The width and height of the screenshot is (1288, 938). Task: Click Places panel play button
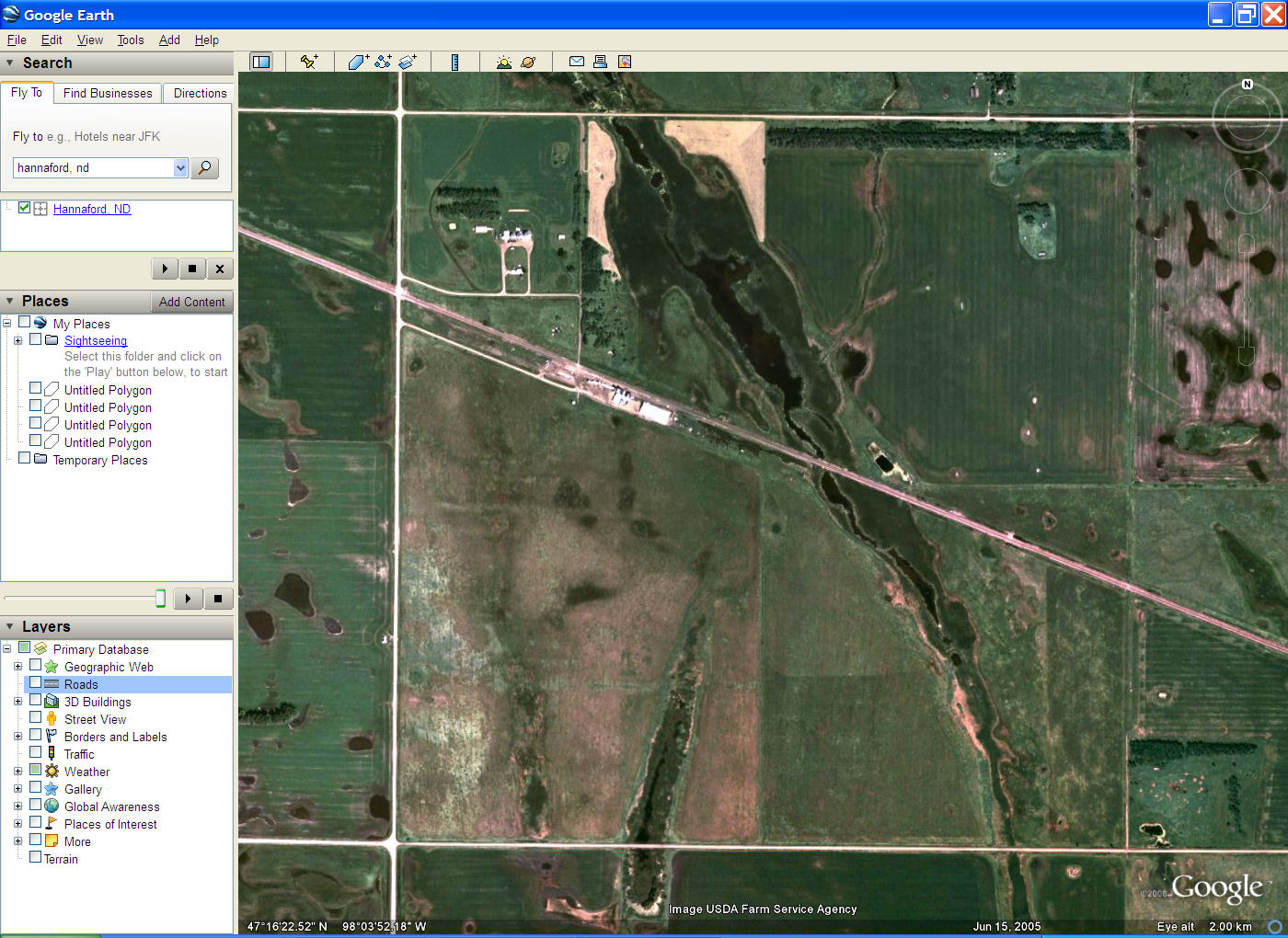(188, 599)
